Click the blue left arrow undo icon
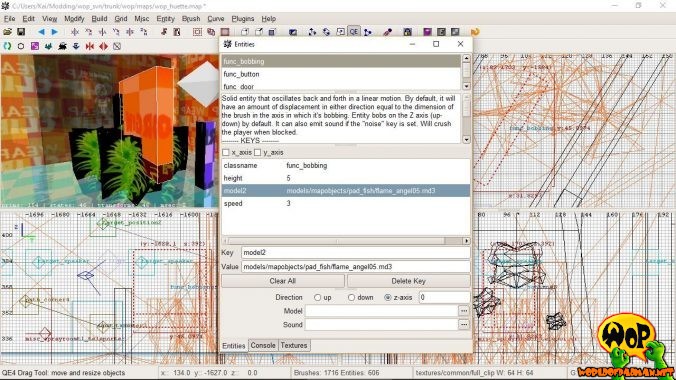The height and width of the screenshot is (380, 676). pos(41,32)
